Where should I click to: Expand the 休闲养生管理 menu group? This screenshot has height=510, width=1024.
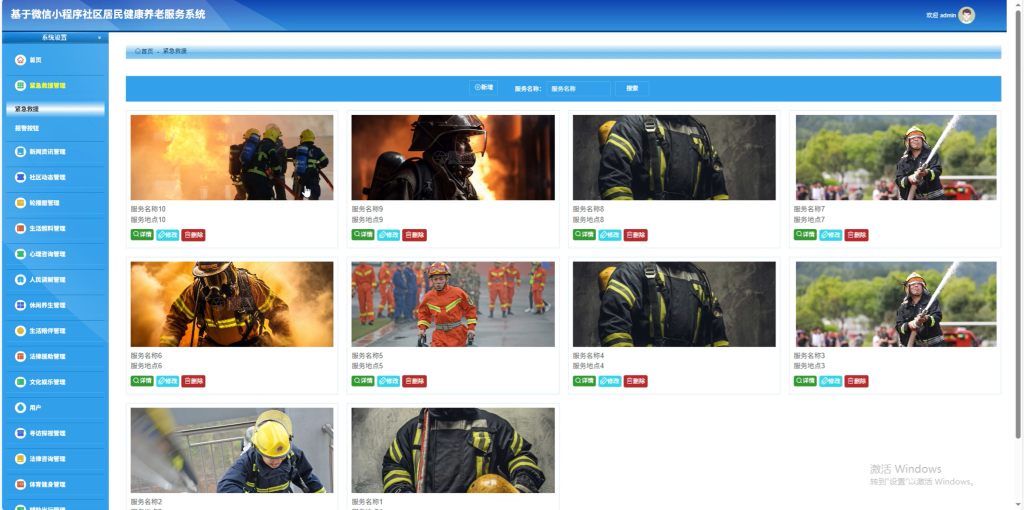tap(55, 306)
